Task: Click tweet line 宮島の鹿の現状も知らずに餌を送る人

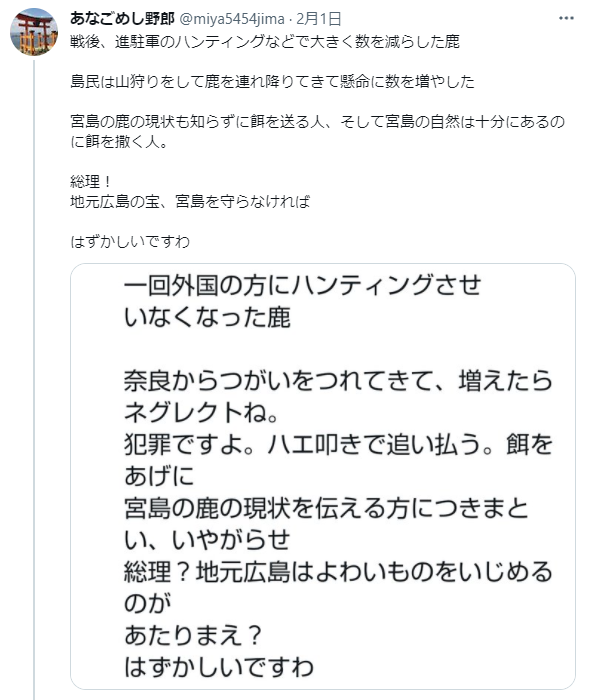Action: (x=317, y=122)
